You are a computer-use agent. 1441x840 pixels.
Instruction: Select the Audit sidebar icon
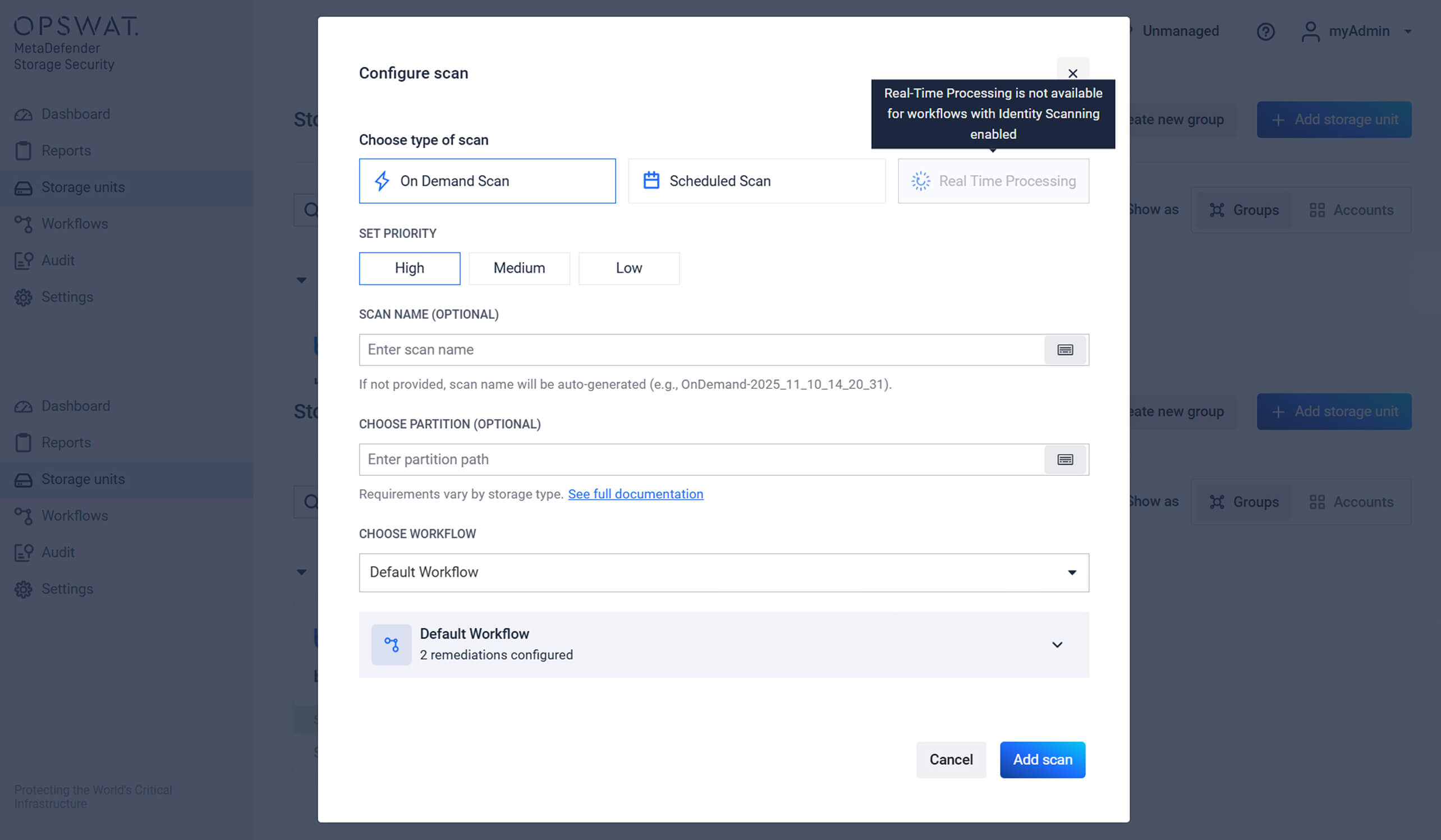pos(24,260)
